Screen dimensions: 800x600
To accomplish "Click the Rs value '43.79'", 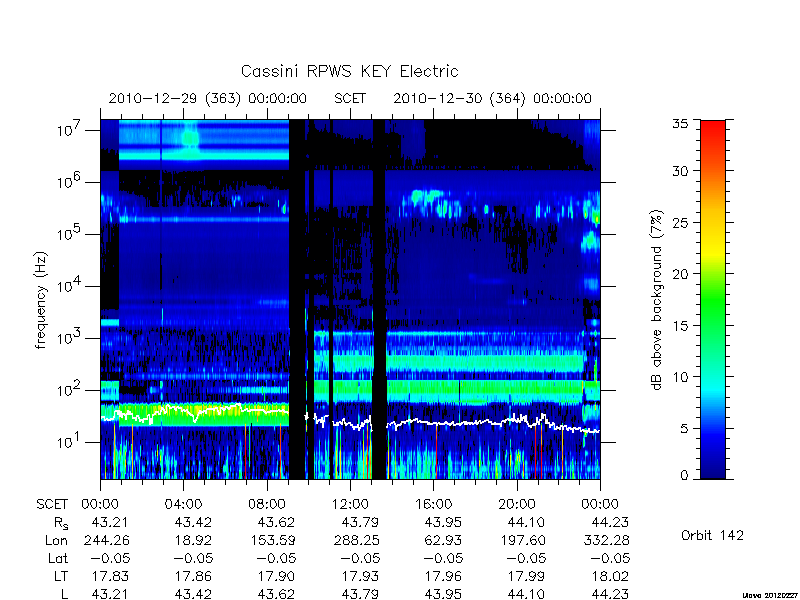I will [360, 522].
